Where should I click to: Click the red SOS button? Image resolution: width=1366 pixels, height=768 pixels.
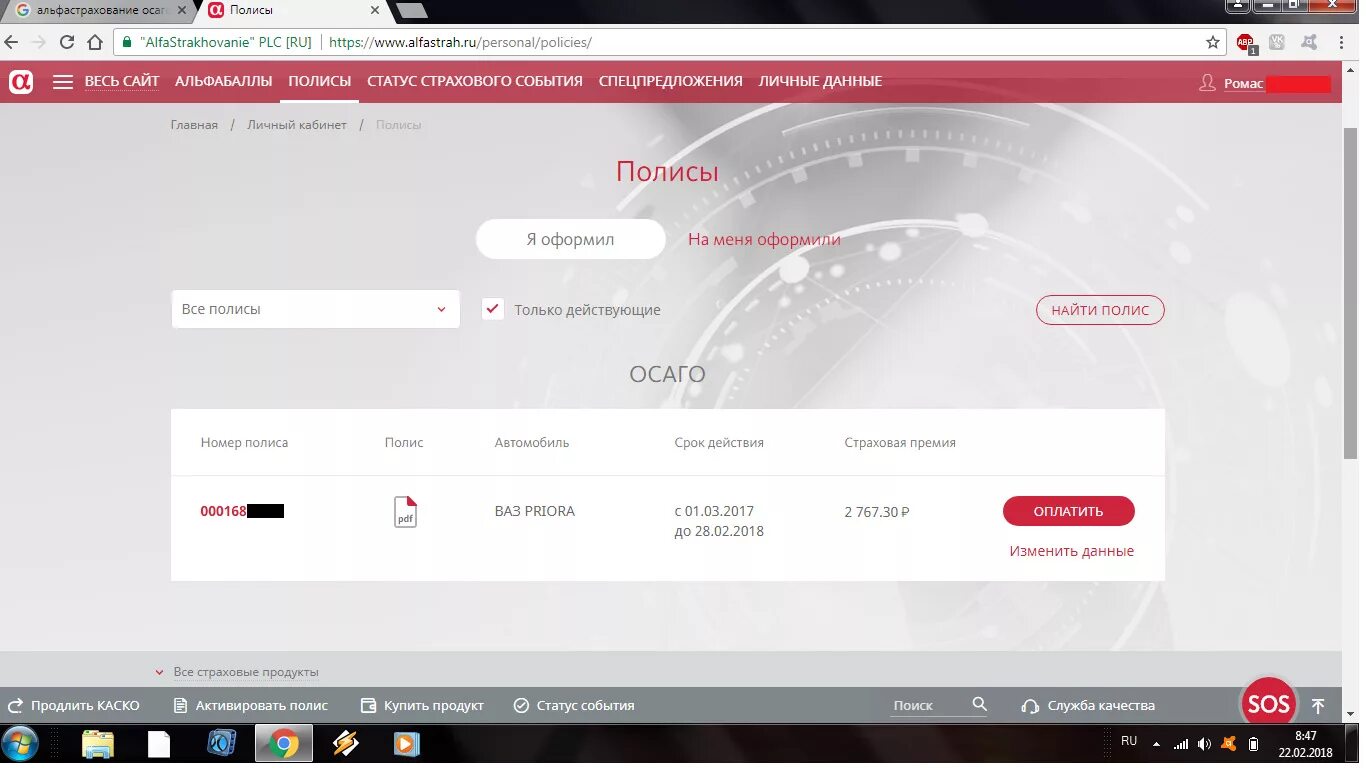[1268, 704]
